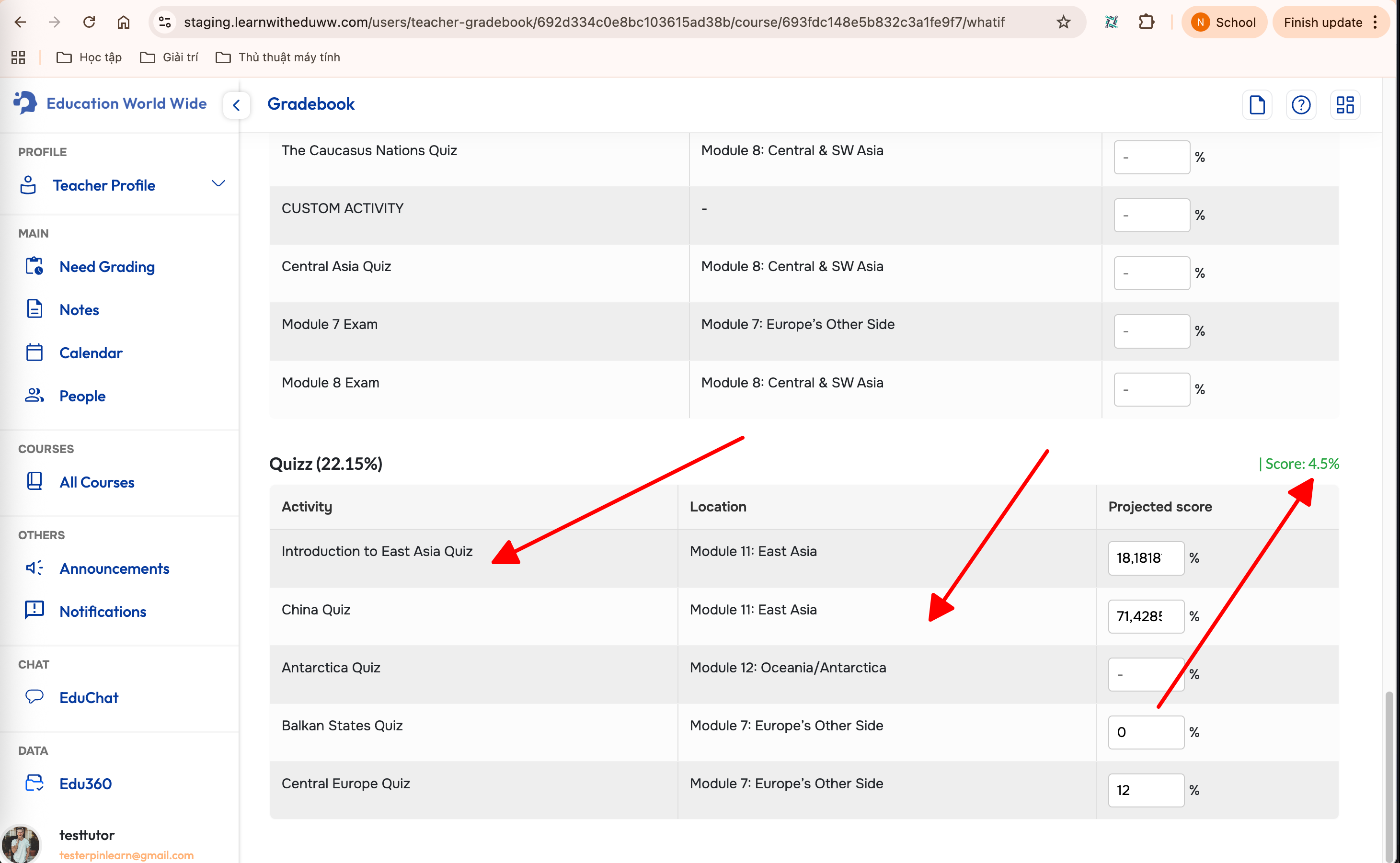Click the document icon in Gradebook header
The width and height of the screenshot is (1400, 863).
click(1257, 104)
